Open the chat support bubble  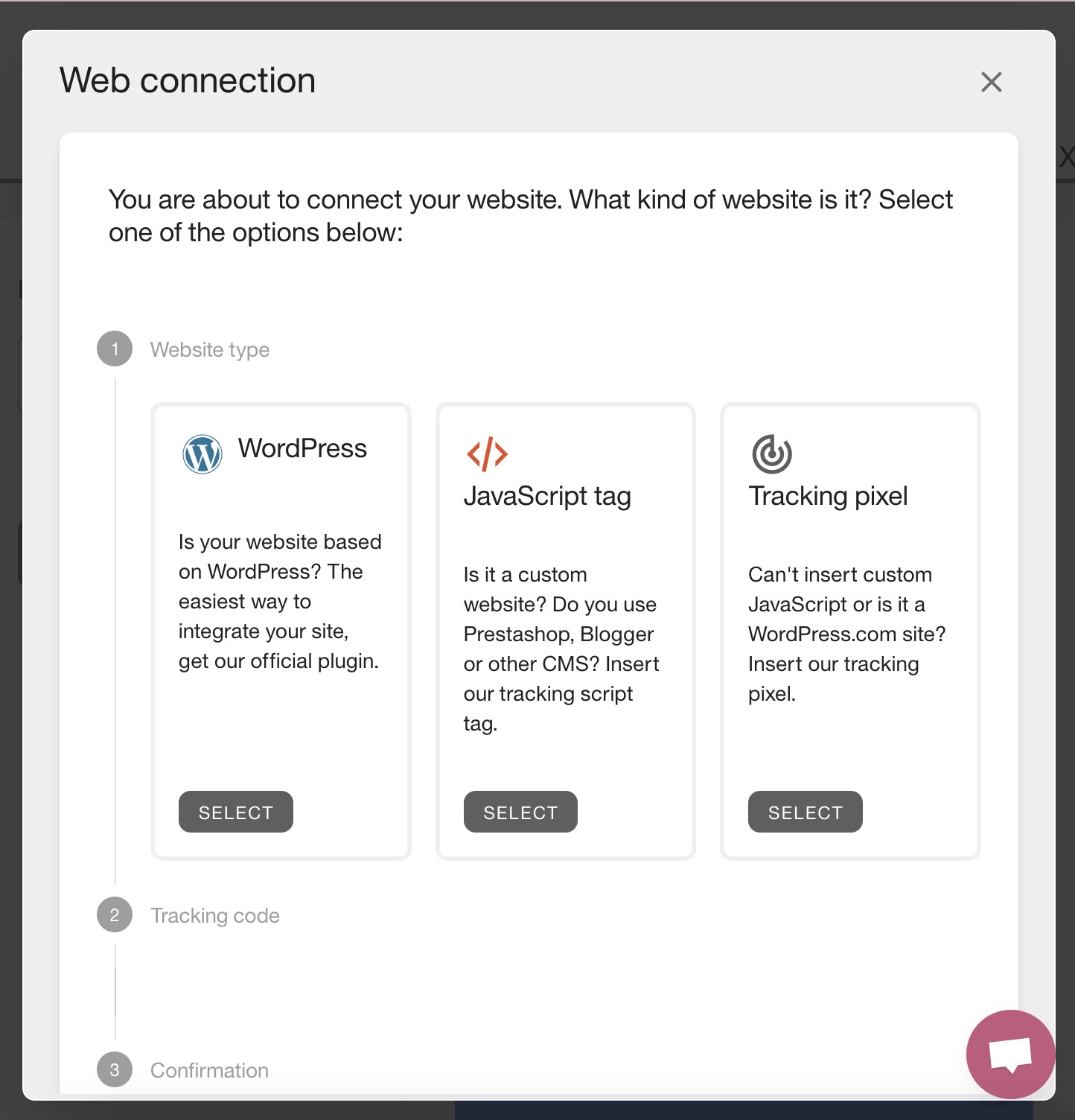pyautogui.click(x=1009, y=1054)
